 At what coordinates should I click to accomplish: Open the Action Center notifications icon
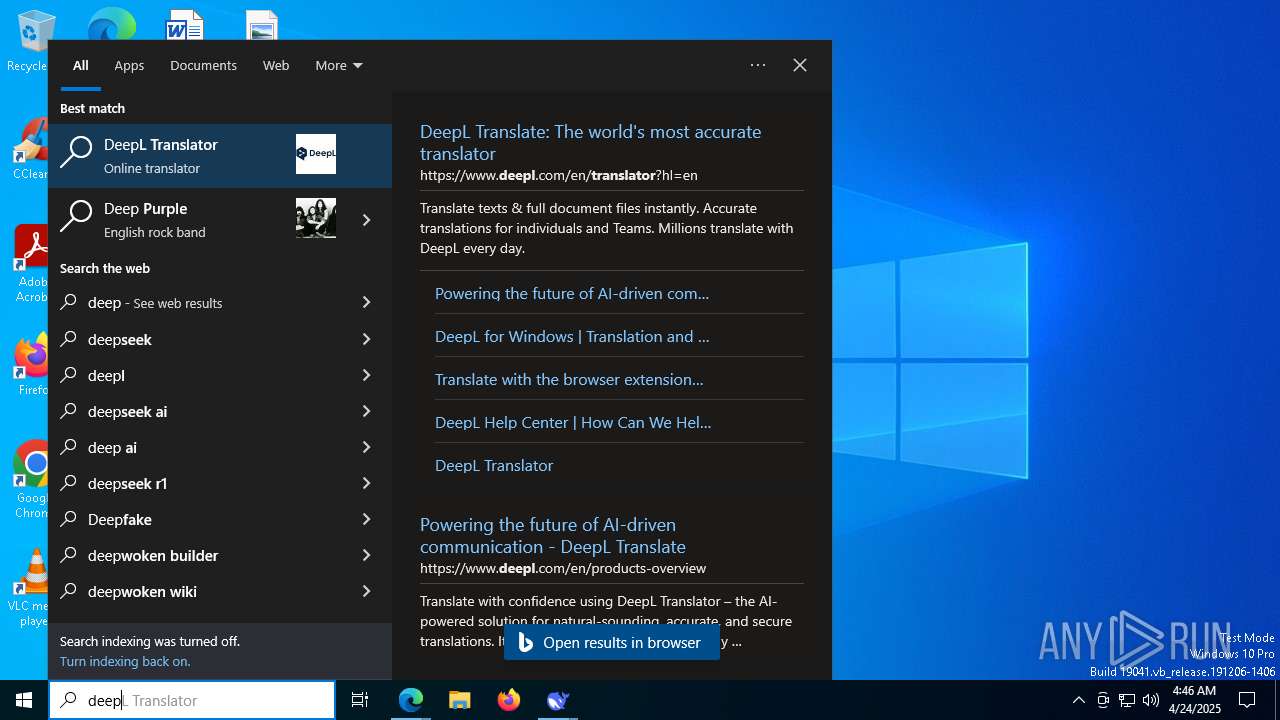1247,700
